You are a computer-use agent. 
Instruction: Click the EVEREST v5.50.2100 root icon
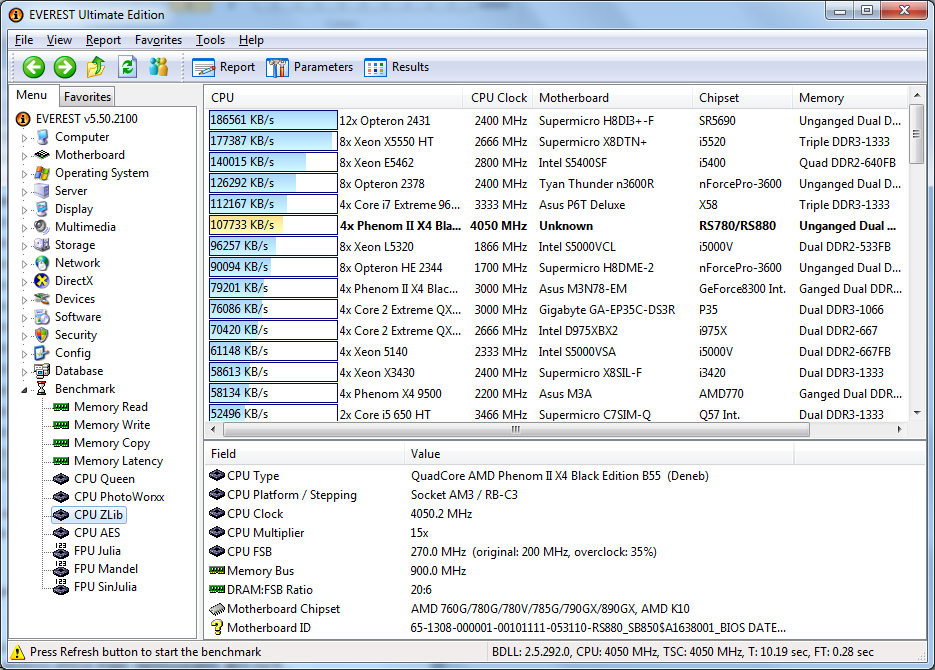click(23, 119)
